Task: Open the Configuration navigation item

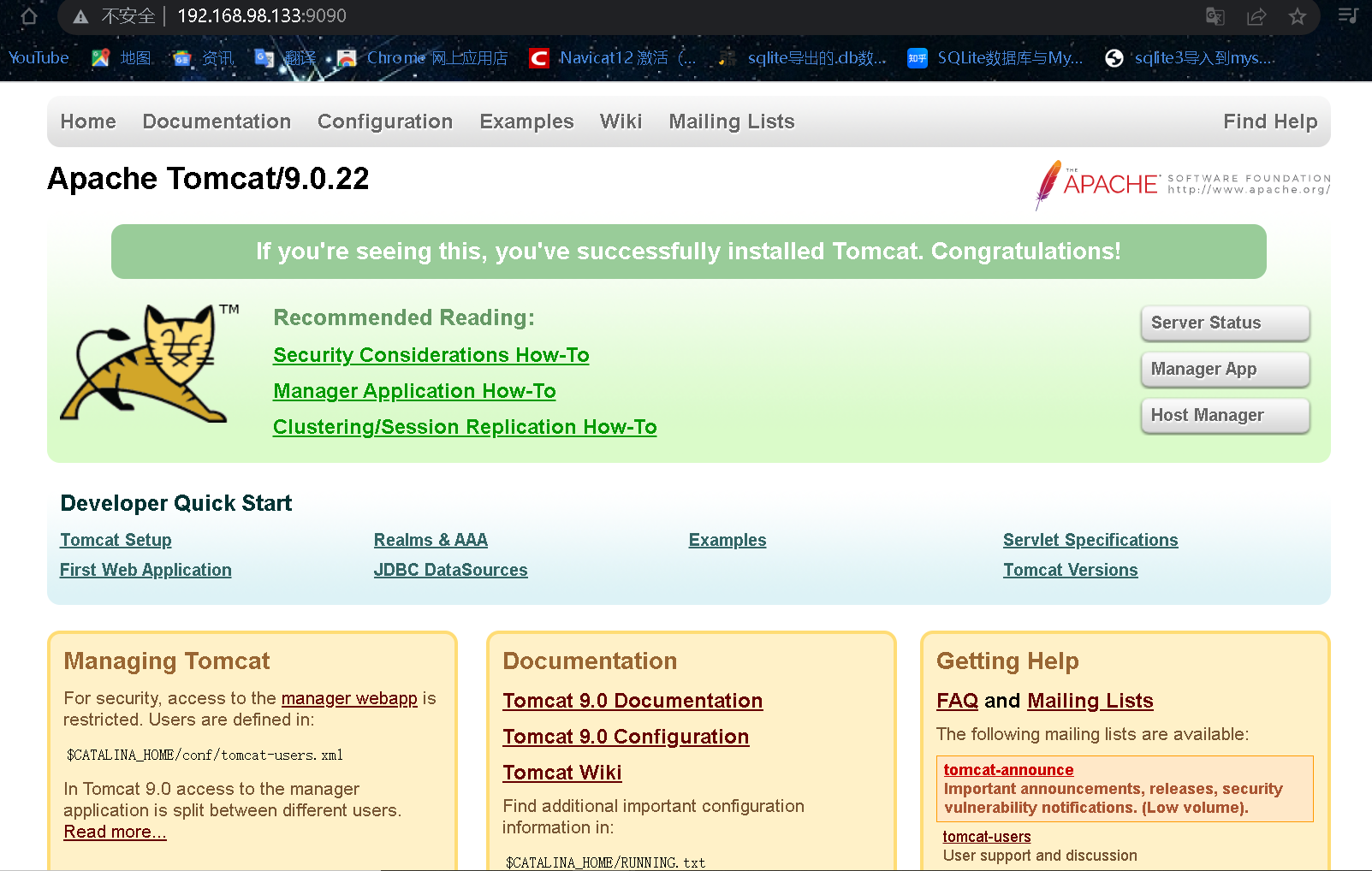Action: 385,121
